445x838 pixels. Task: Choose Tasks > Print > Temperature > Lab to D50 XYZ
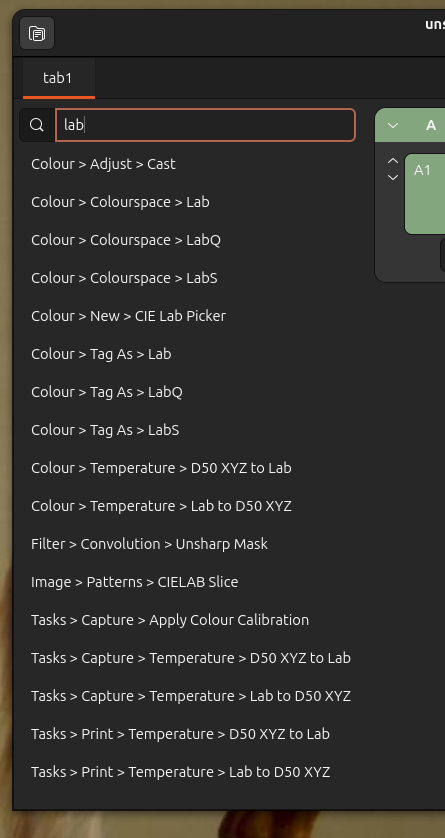(180, 772)
